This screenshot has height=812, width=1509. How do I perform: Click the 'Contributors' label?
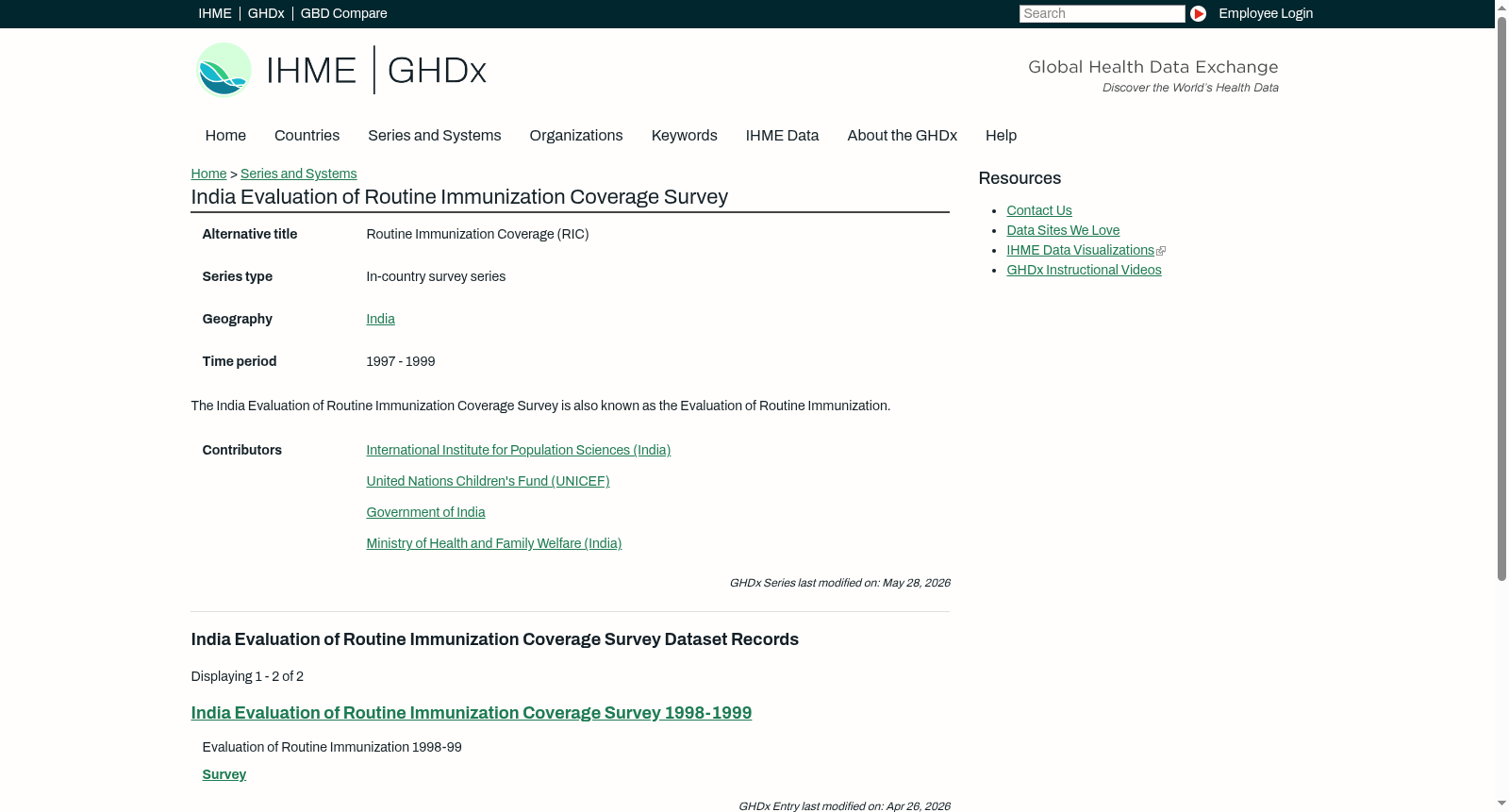241,450
